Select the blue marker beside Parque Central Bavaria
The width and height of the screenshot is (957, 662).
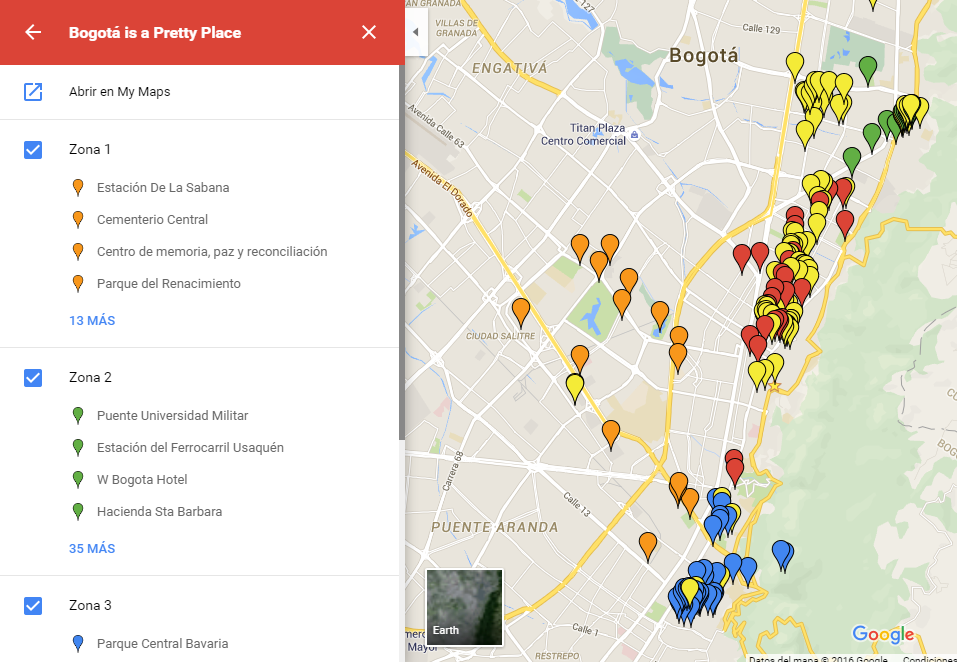click(x=77, y=643)
